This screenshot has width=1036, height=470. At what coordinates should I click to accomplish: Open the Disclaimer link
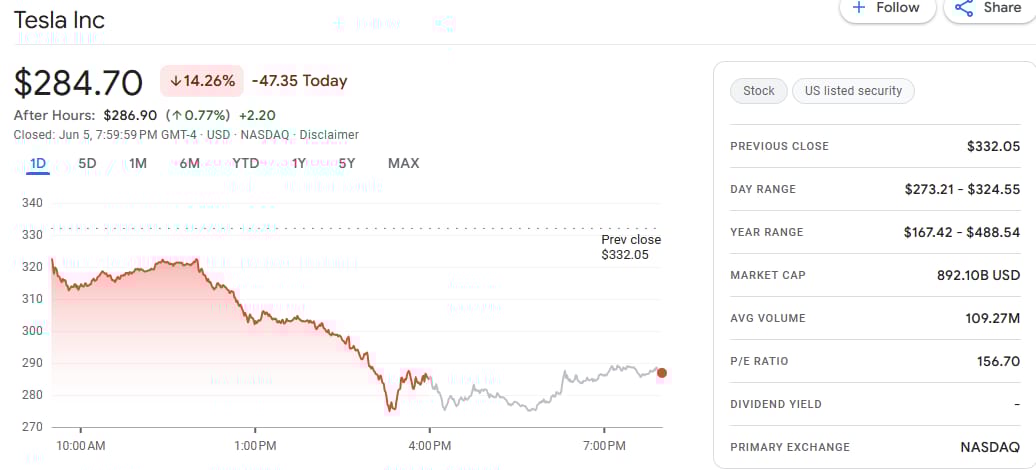tap(329, 135)
